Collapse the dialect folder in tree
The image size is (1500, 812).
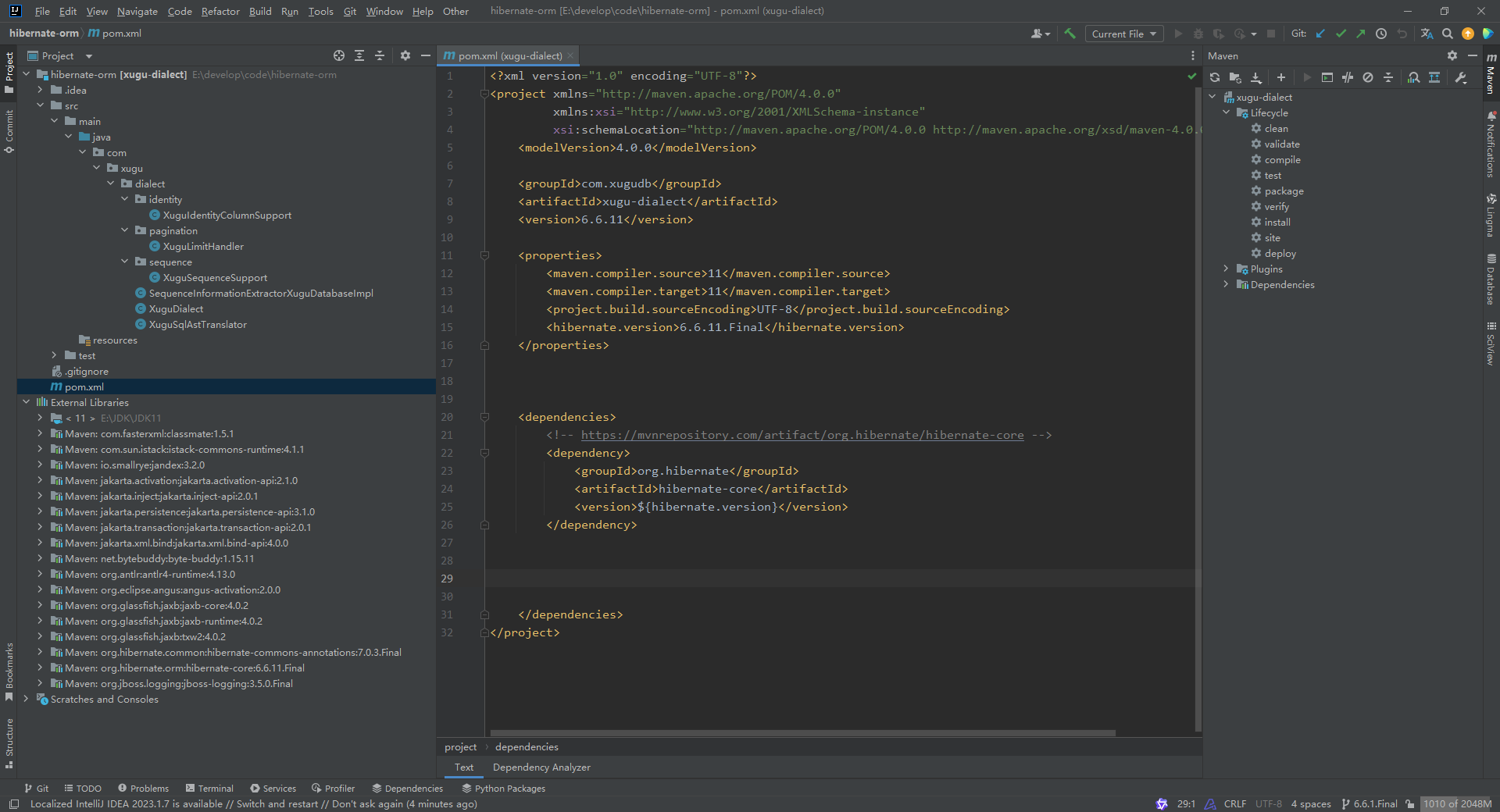[x=111, y=183]
